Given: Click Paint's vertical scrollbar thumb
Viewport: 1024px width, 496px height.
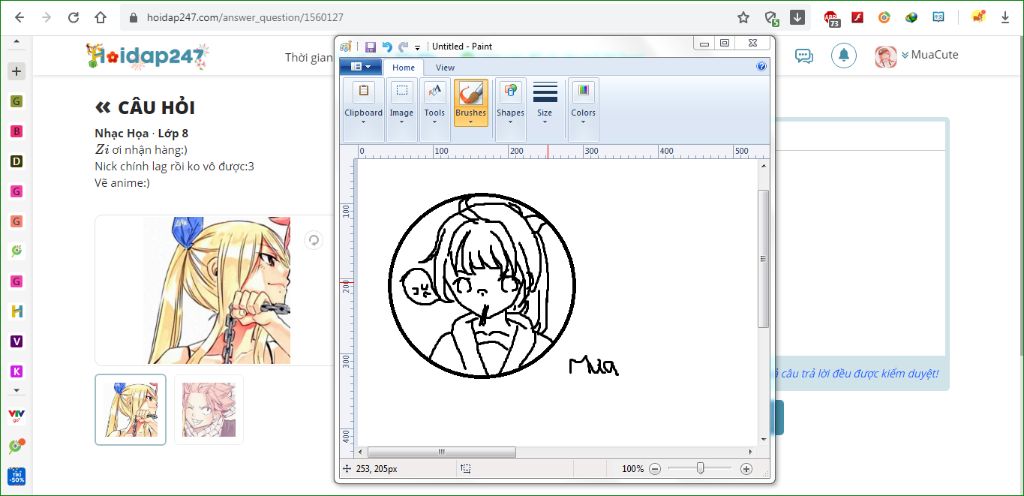Looking at the screenshot, I should click(763, 258).
